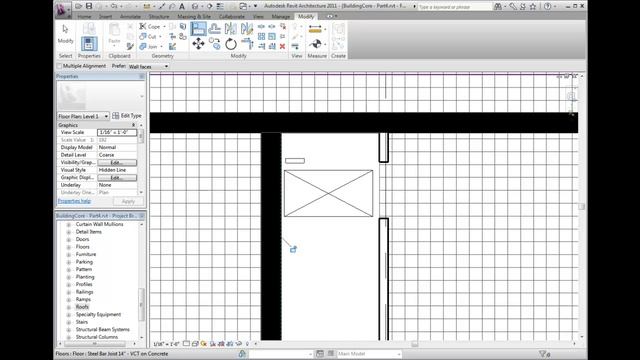Click the Aligned Dimension measure icon
Image resolution: width=640 pixels, height=360 pixels.
click(315, 29)
